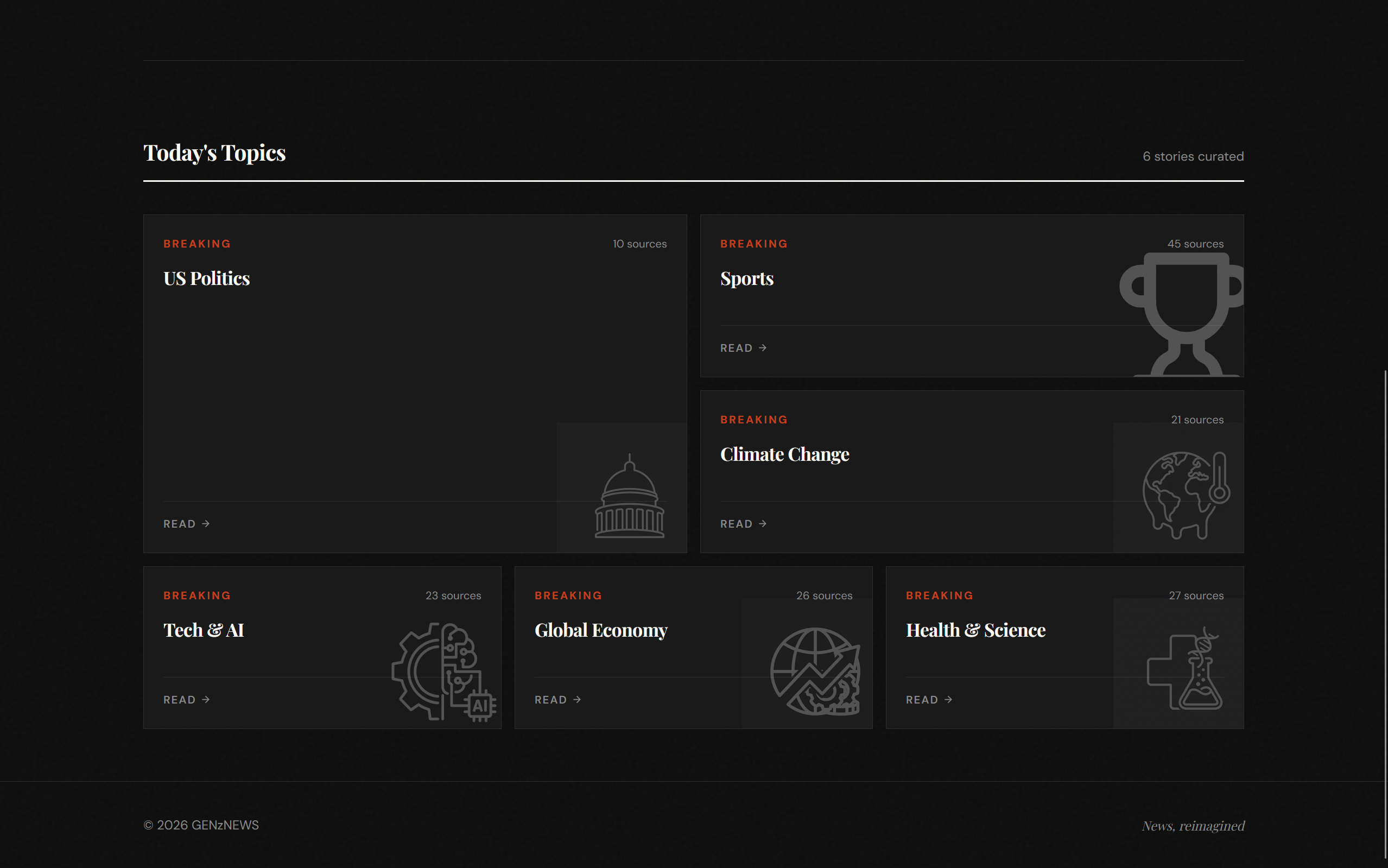Click the page's vertical scrollbar
Viewport: 1388px width, 868px height.
(x=1385, y=614)
